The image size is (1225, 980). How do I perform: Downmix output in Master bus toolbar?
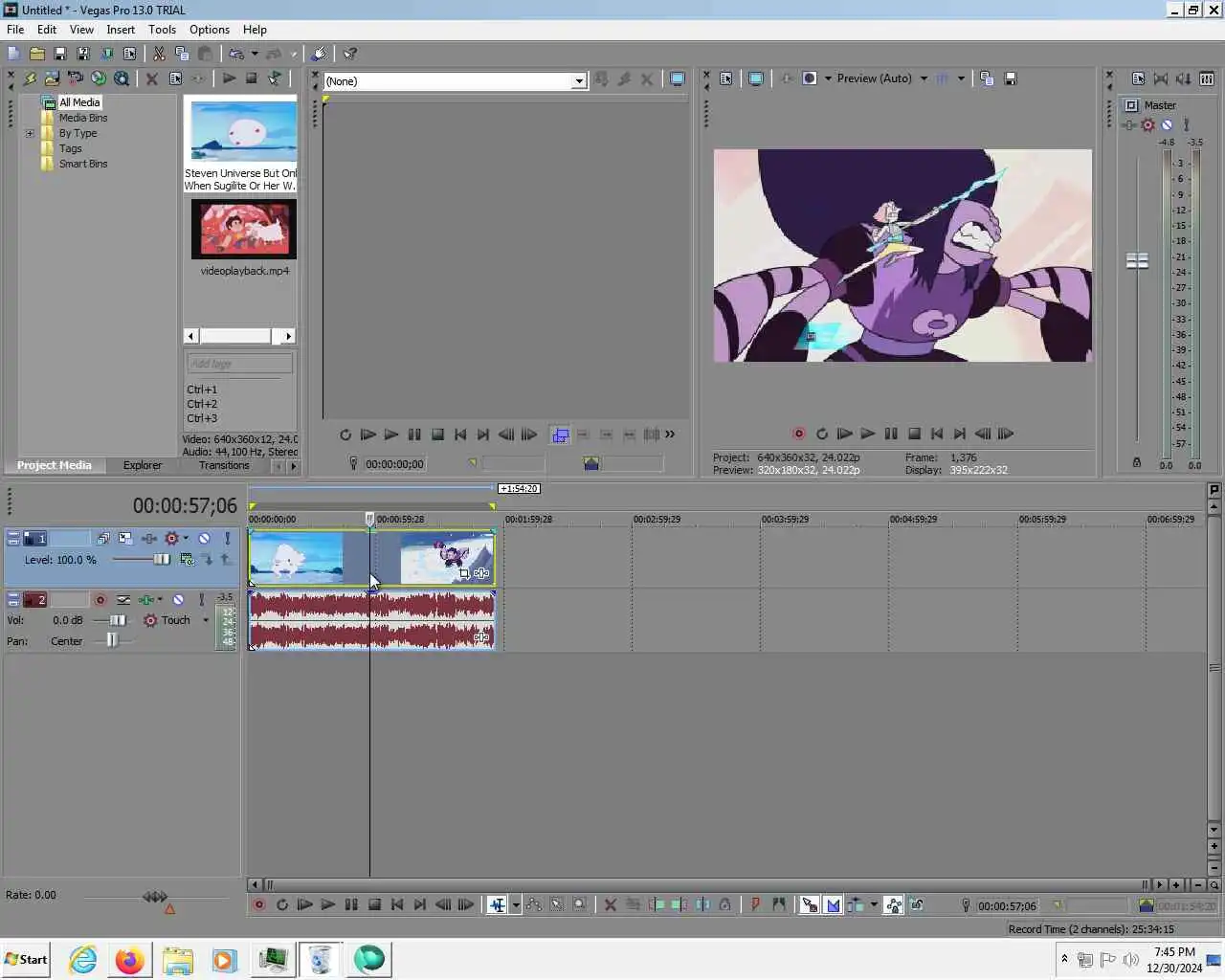click(1184, 78)
